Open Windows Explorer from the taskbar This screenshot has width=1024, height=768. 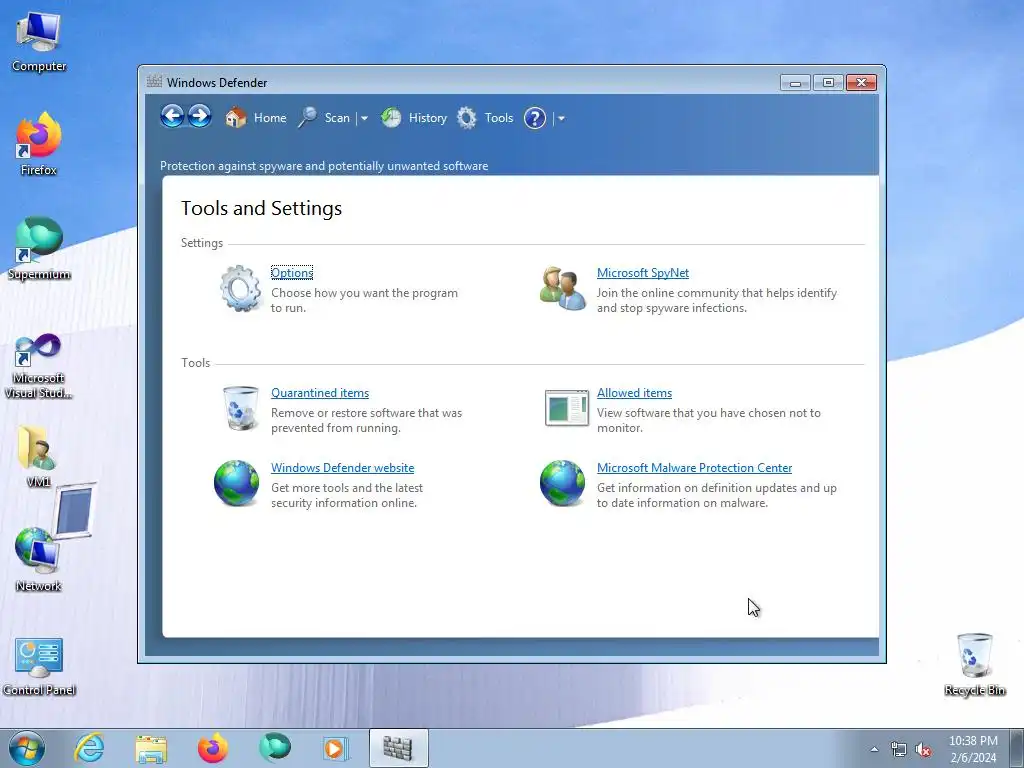click(x=152, y=748)
